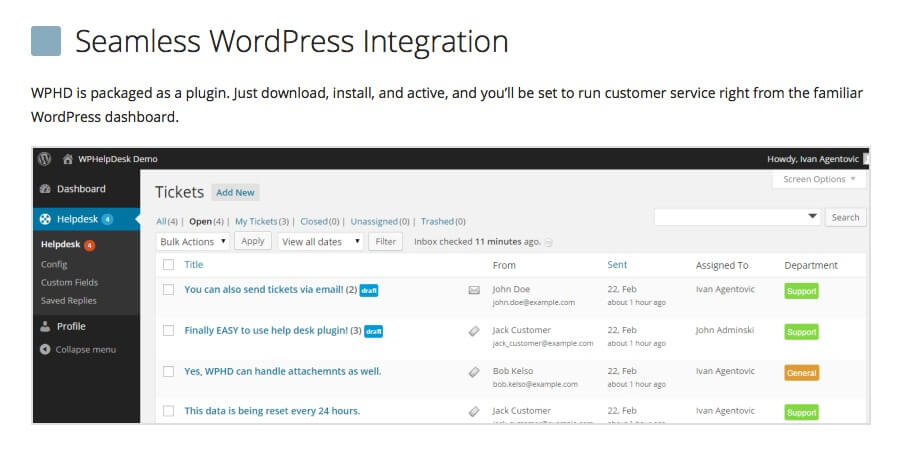Click the 'From' column header
The height and width of the screenshot is (457, 920).
[x=504, y=266]
